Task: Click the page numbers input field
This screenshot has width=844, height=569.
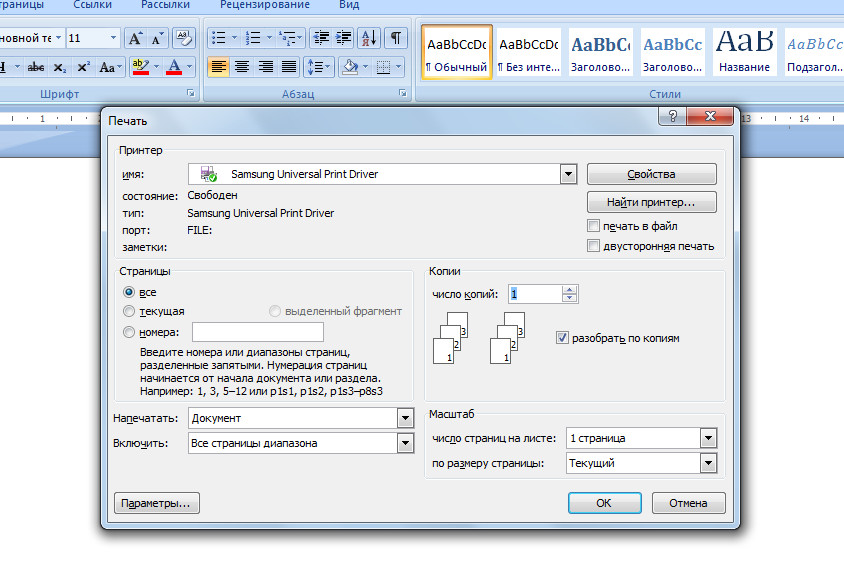Action: 257,332
